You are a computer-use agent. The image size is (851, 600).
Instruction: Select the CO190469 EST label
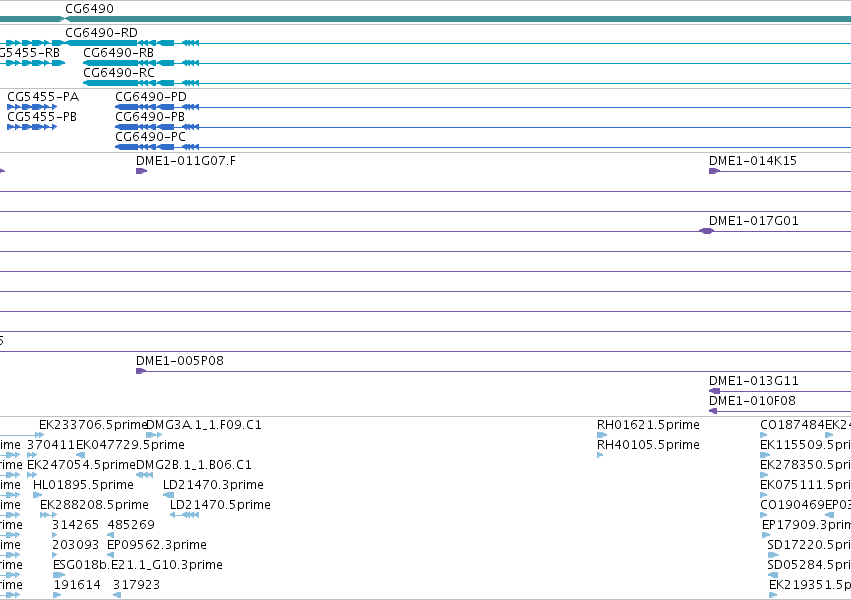pyautogui.click(x=792, y=505)
